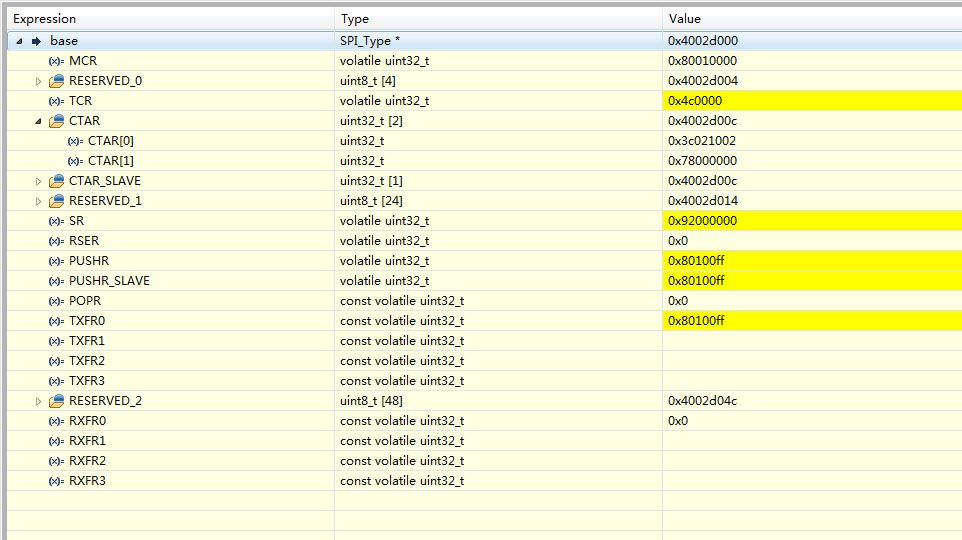Select the PUSHR_SLAVE register name

[x=109, y=281]
